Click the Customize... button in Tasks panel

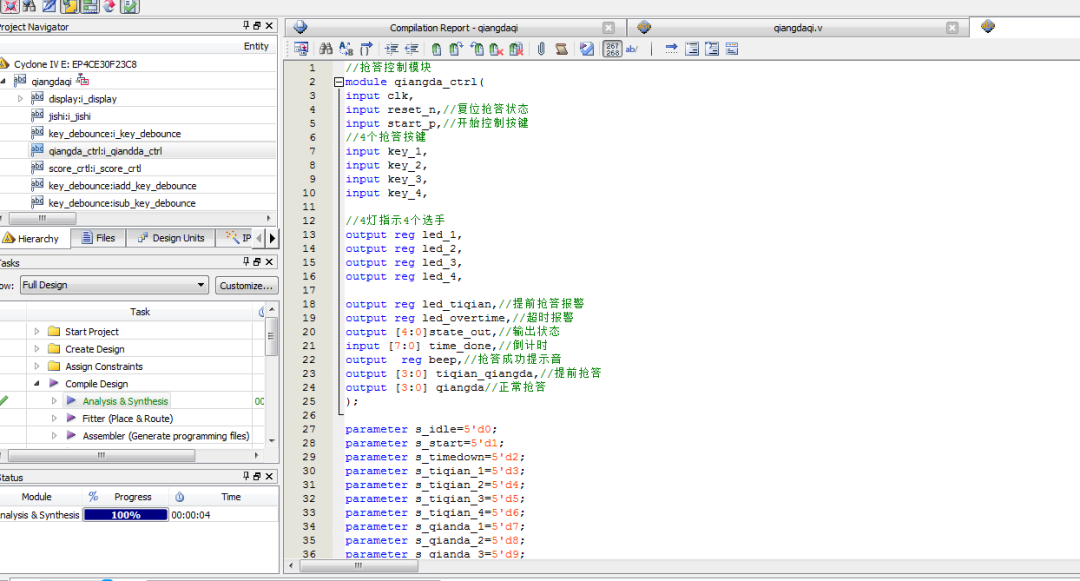coord(246,285)
